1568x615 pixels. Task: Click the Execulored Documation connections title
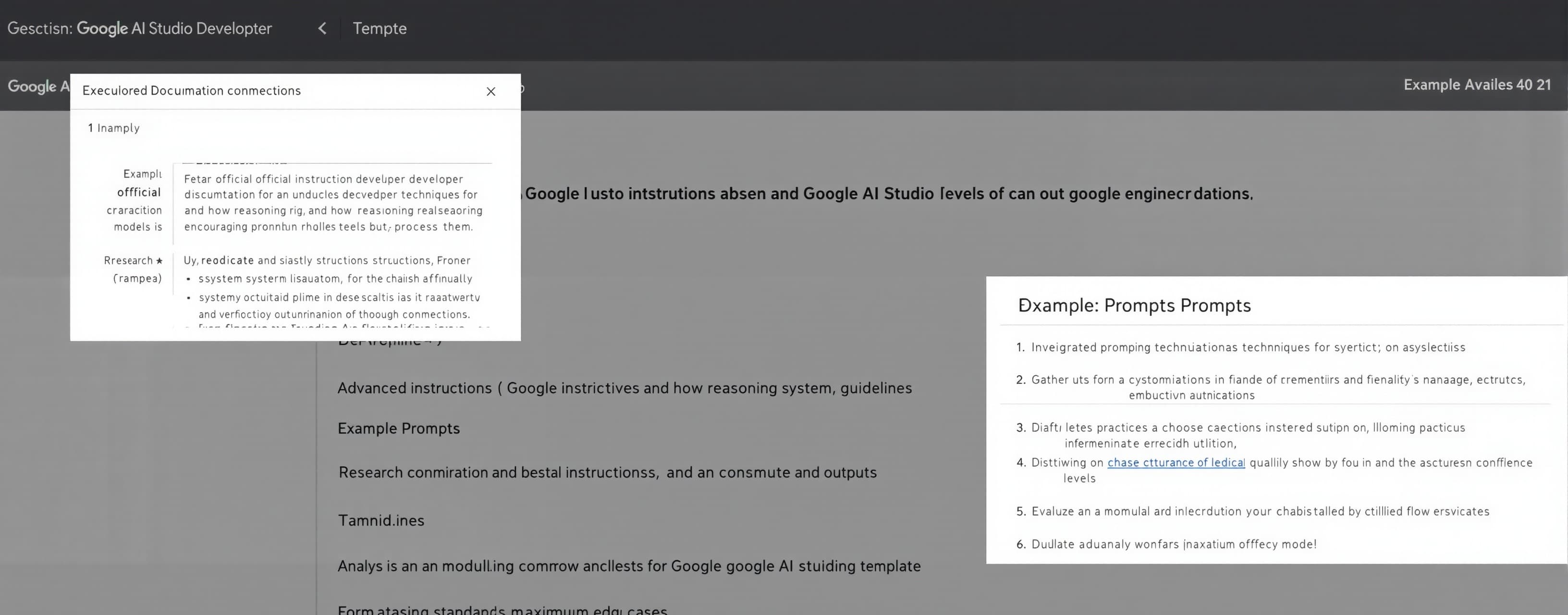pos(192,91)
